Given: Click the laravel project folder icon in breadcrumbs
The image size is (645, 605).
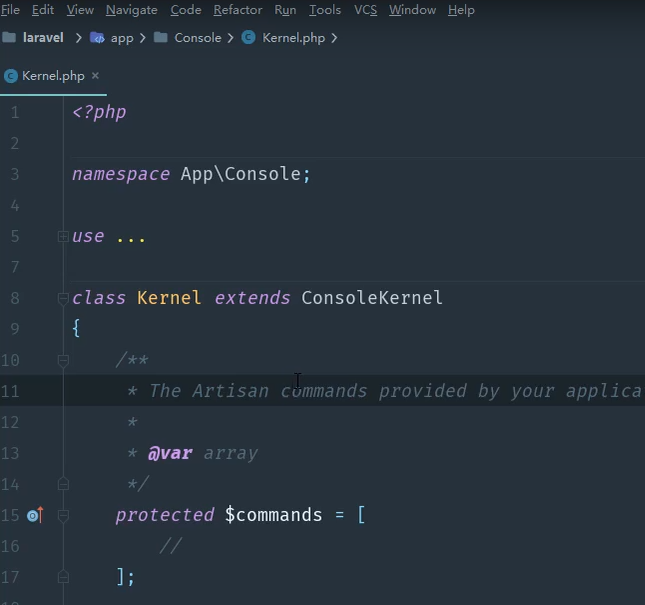Looking at the screenshot, I should point(9,38).
